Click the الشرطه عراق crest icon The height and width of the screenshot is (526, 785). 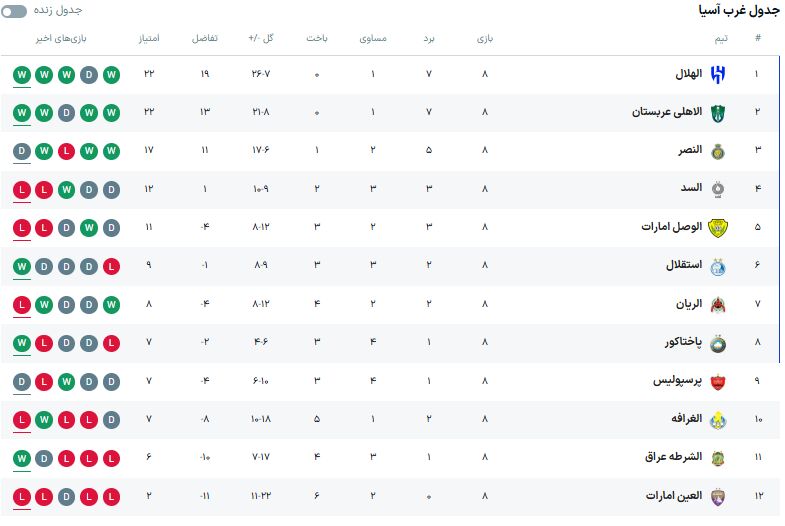[718, 458]
